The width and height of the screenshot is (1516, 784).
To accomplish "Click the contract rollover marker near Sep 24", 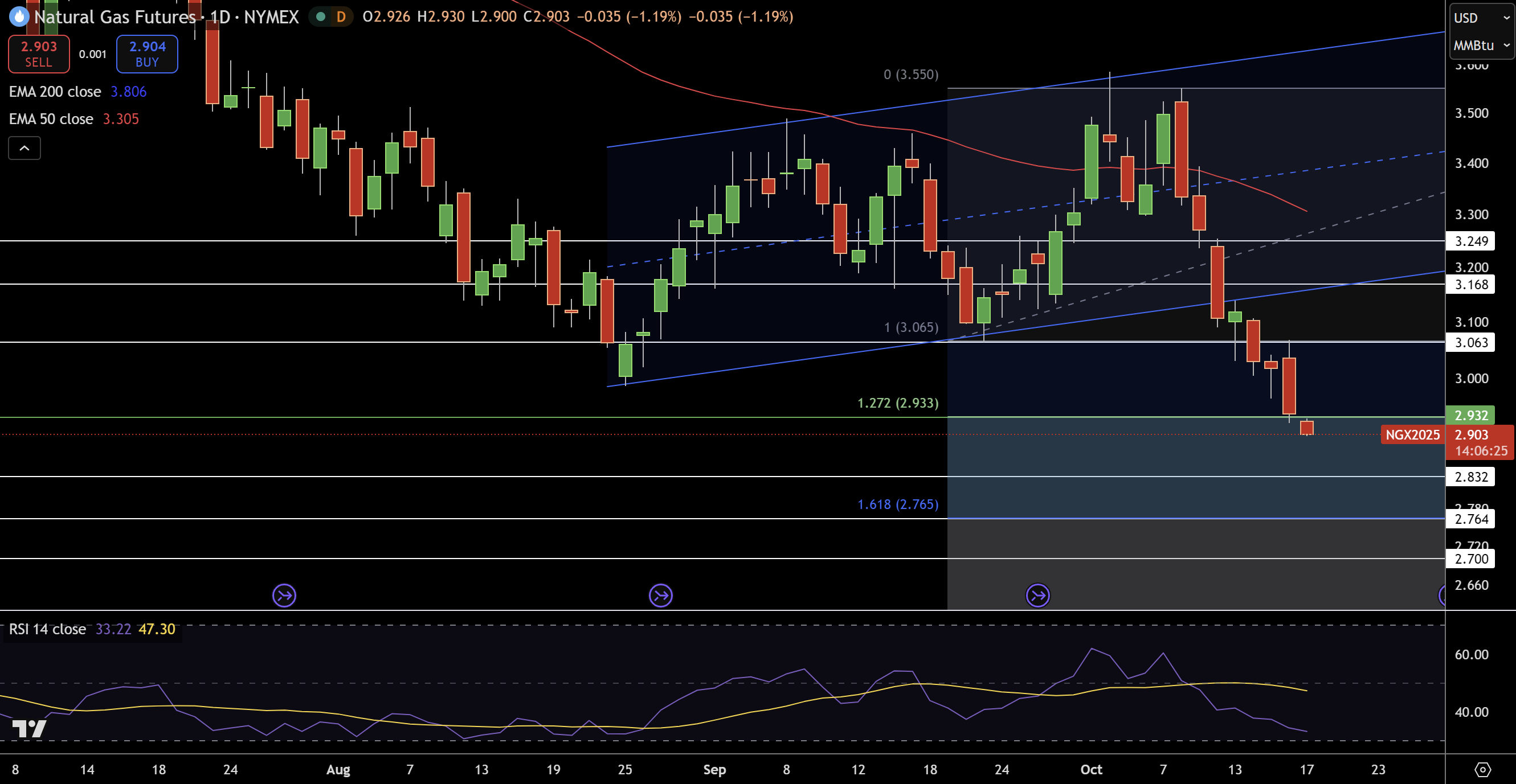I will pos(1037,596).
